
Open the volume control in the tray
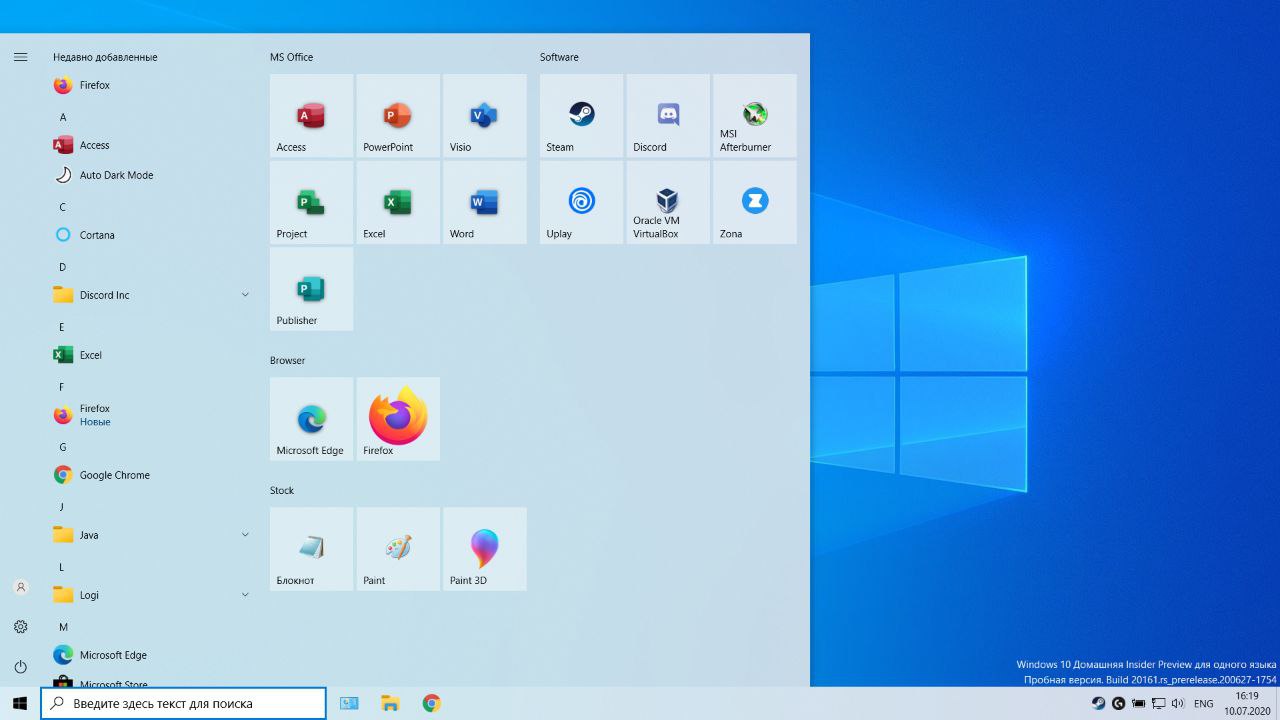point(1179,703)
